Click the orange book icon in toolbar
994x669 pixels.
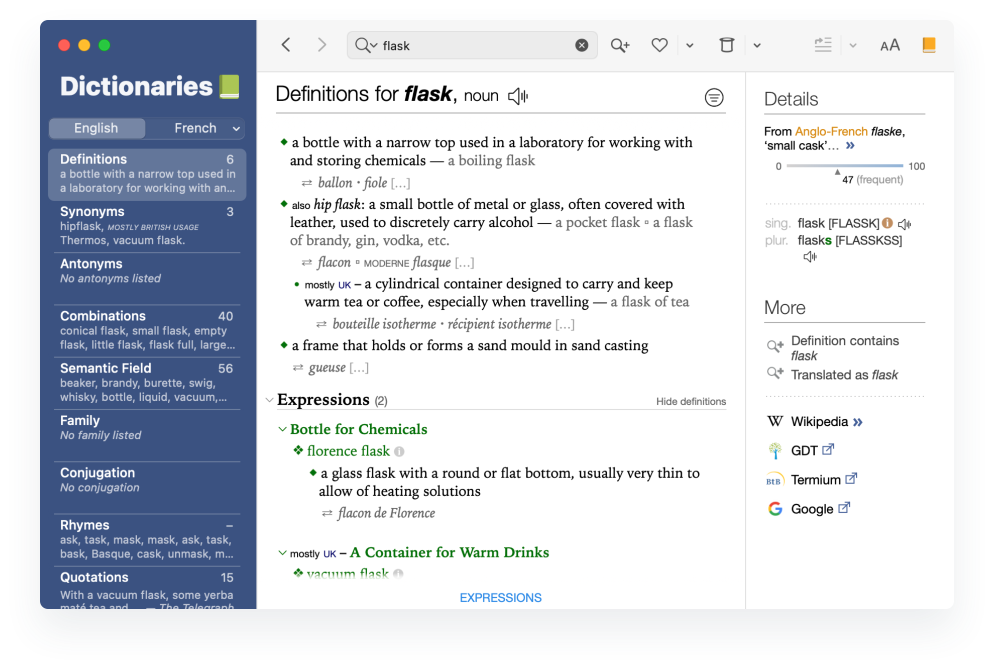(929, 45)
